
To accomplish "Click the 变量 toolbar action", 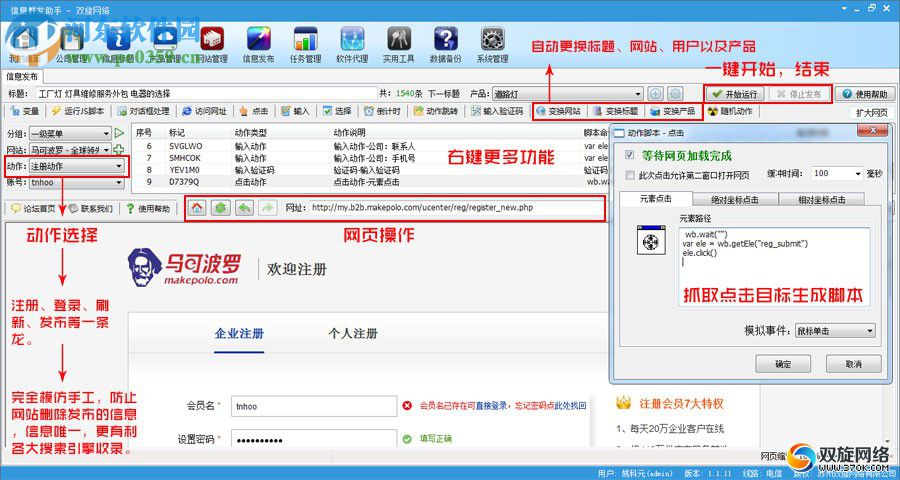I will pos(25,111).
